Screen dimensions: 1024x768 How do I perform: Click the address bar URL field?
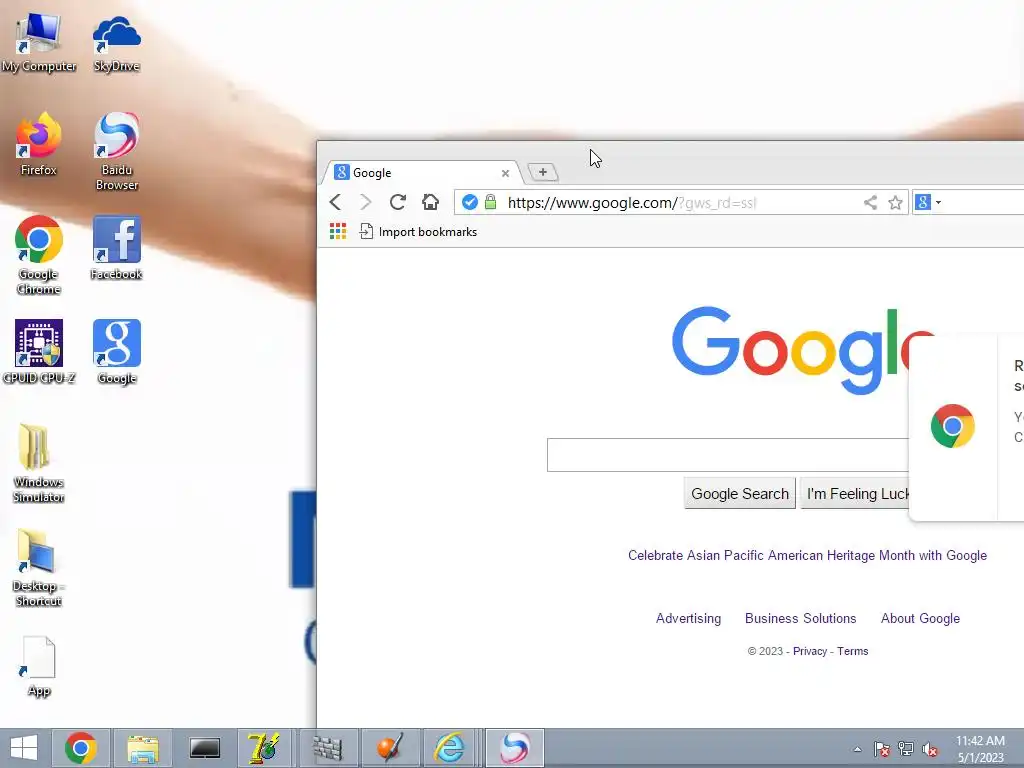pos(679,202)
